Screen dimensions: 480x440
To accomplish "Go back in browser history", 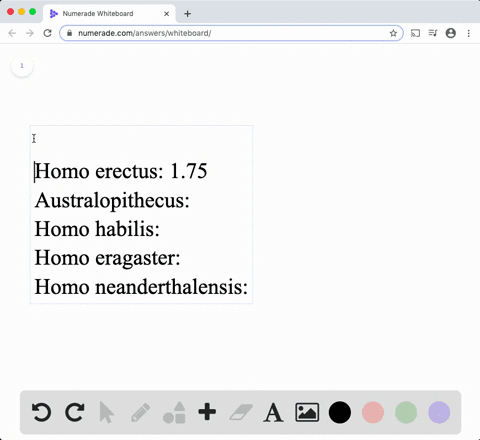I will coord(12,33).
